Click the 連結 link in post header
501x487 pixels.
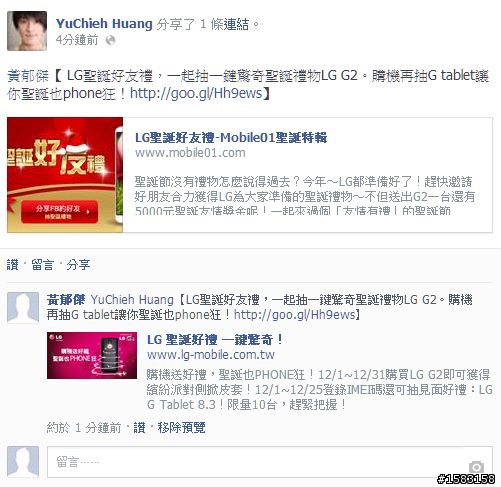pos(236,24)
